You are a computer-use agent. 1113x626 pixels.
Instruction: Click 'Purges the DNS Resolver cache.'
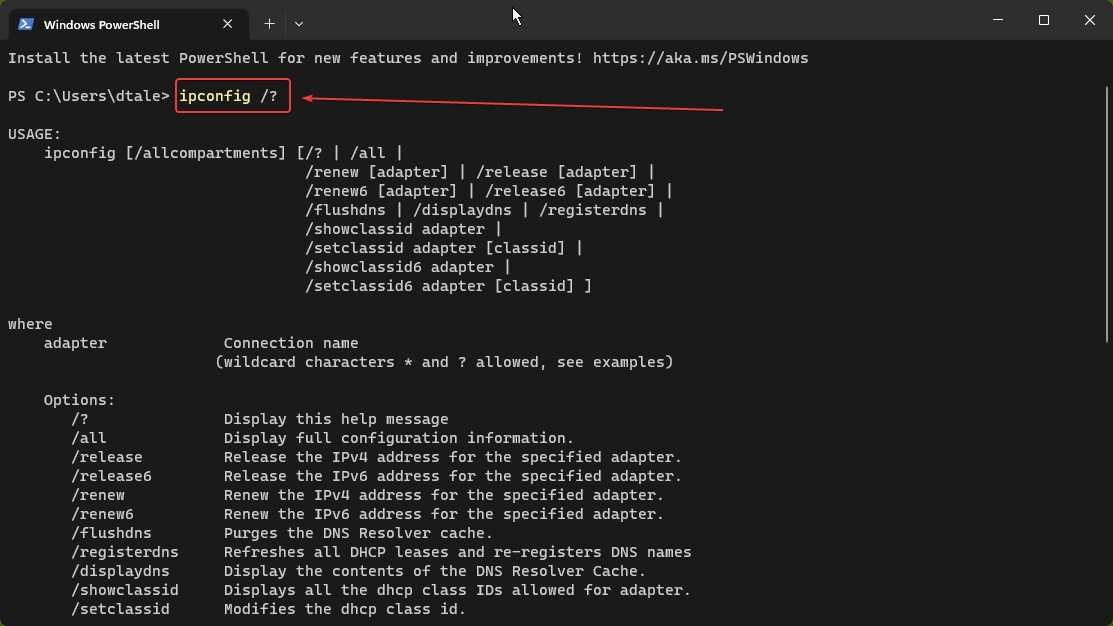tap(358, 534)
